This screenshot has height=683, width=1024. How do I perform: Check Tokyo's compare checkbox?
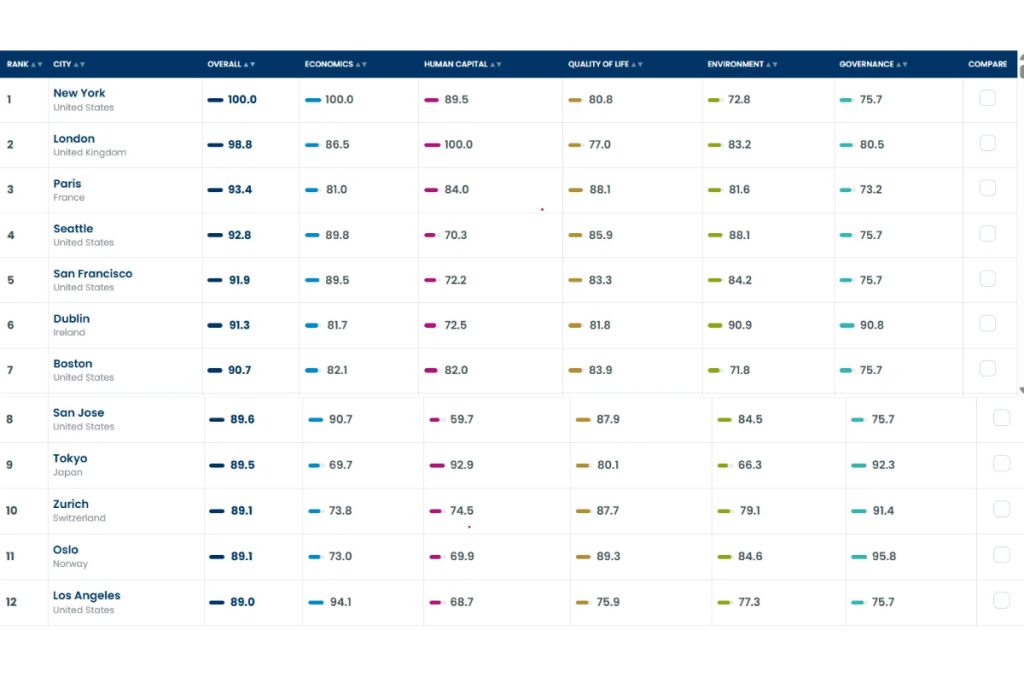tap(1001, 464)
